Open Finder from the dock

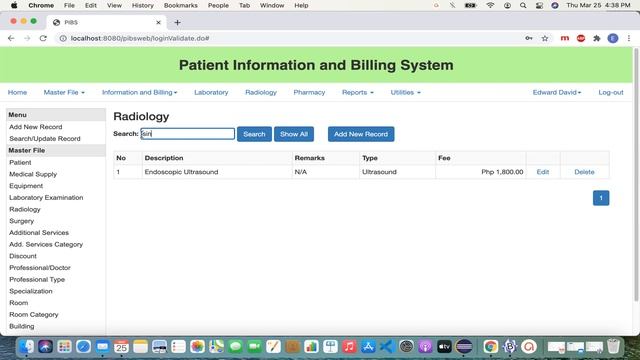[27, 347]
